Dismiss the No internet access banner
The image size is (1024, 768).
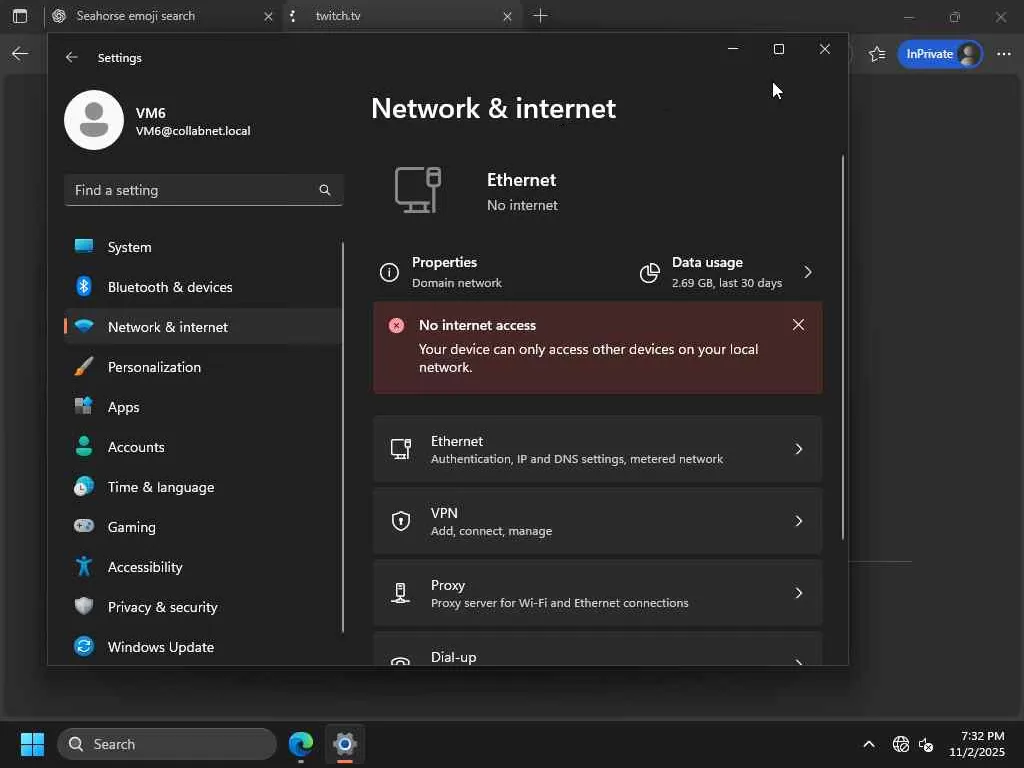(798, 325)
